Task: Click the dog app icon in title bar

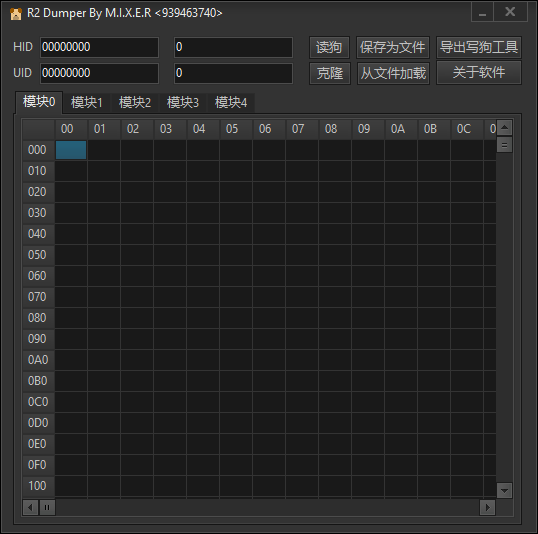Action: tap(16, 14)
